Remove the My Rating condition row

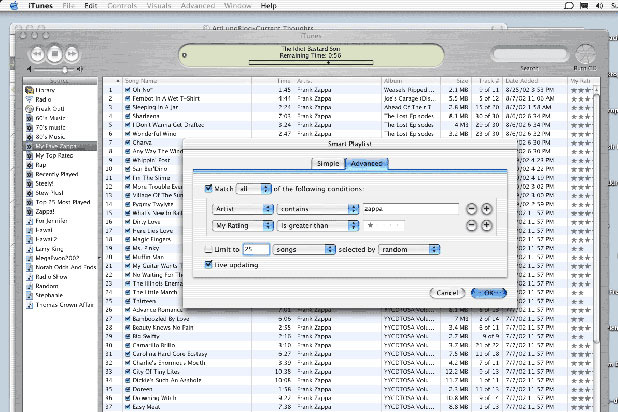470,227
